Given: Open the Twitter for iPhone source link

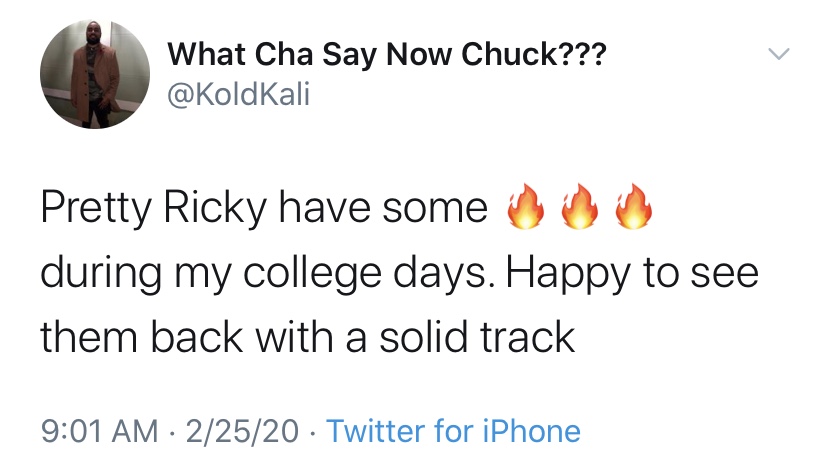Looking at the screenshot, I should (x=453, y=431).
